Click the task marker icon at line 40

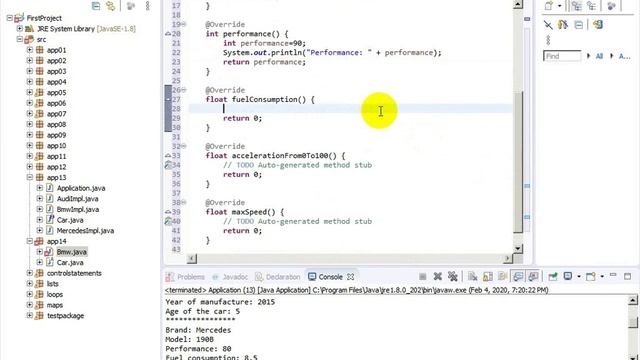(x=168, y=221)
